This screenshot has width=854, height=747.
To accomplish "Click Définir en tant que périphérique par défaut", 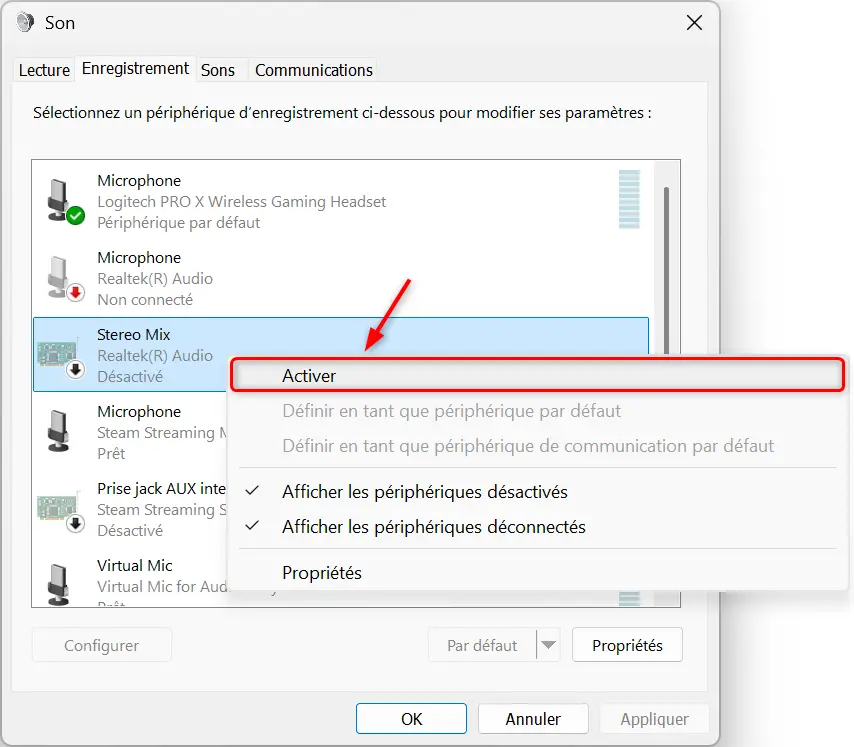I will point(452,411).
